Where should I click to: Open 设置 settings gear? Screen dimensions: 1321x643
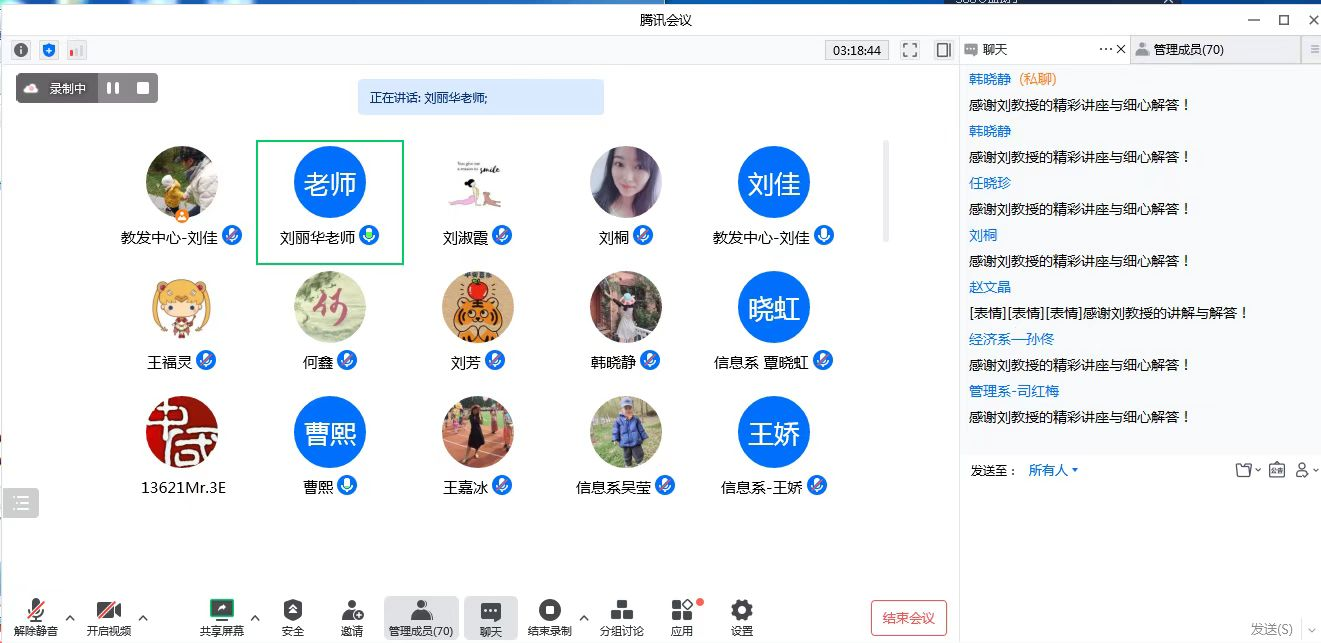coord(741,618)
